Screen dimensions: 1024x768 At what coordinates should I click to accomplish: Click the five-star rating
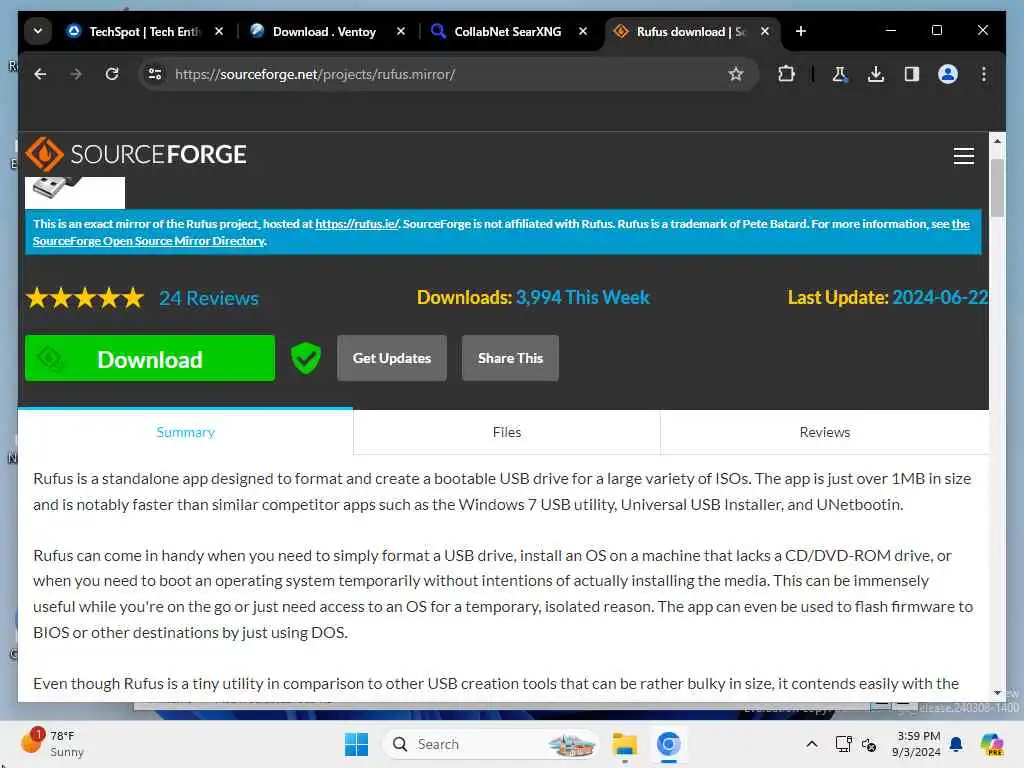[x=85, y=298]
